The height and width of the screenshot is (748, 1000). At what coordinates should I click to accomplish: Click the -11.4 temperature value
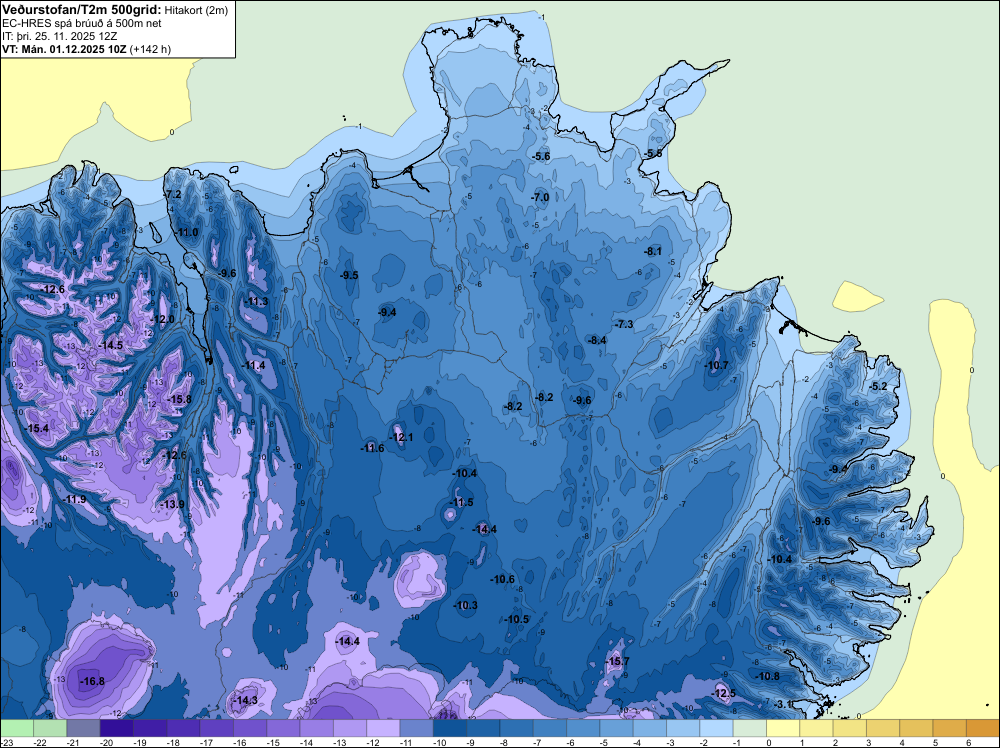coord(254,365)
